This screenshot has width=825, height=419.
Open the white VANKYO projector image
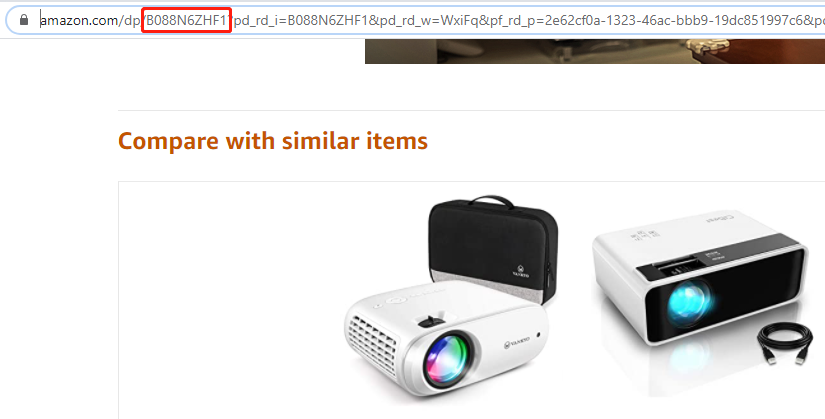point(445,338)
